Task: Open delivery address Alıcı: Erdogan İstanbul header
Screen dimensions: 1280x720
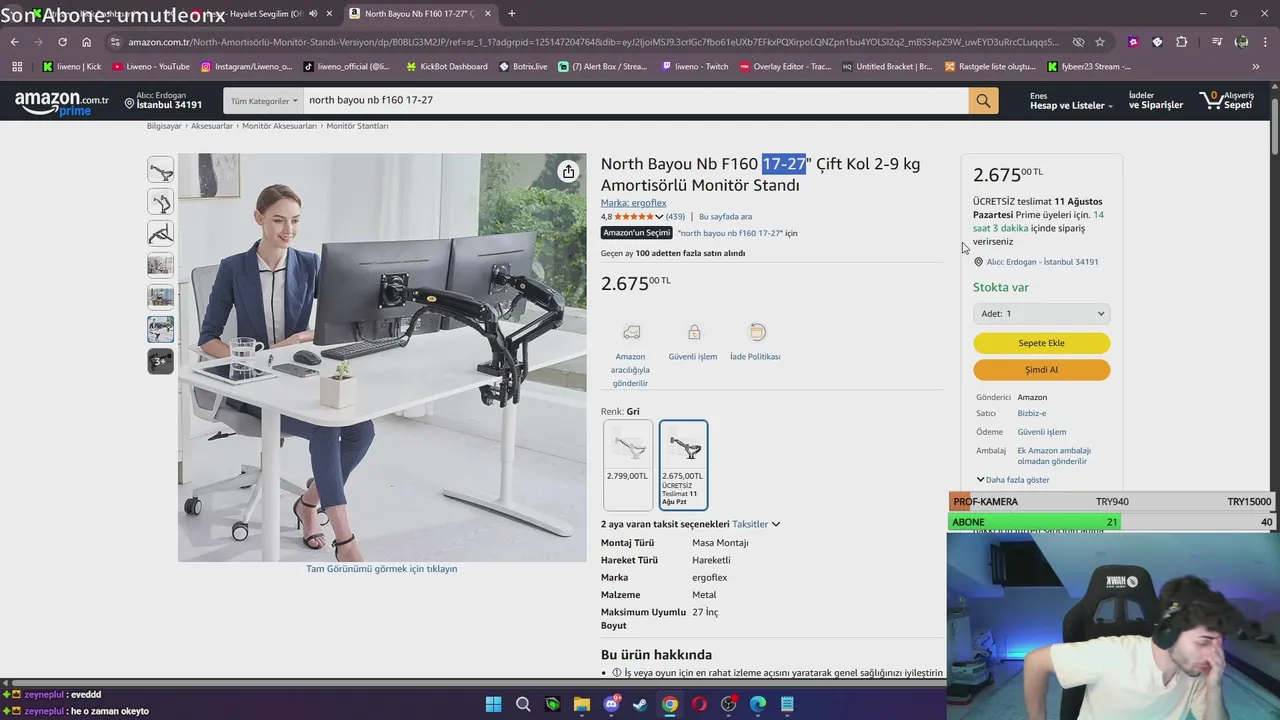Action: click(x=163, y=101)
